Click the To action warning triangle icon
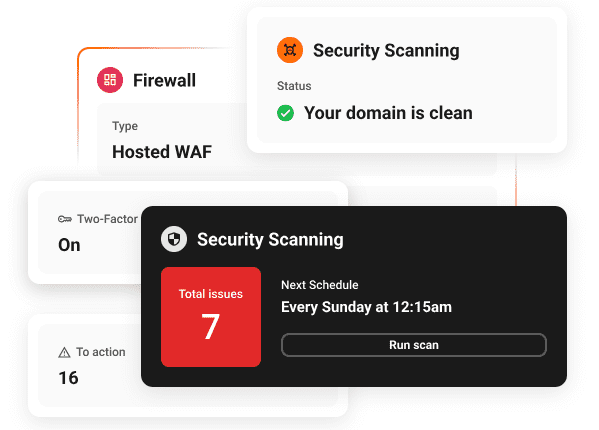Screen dimensions: 599x430 coord(64,352)
